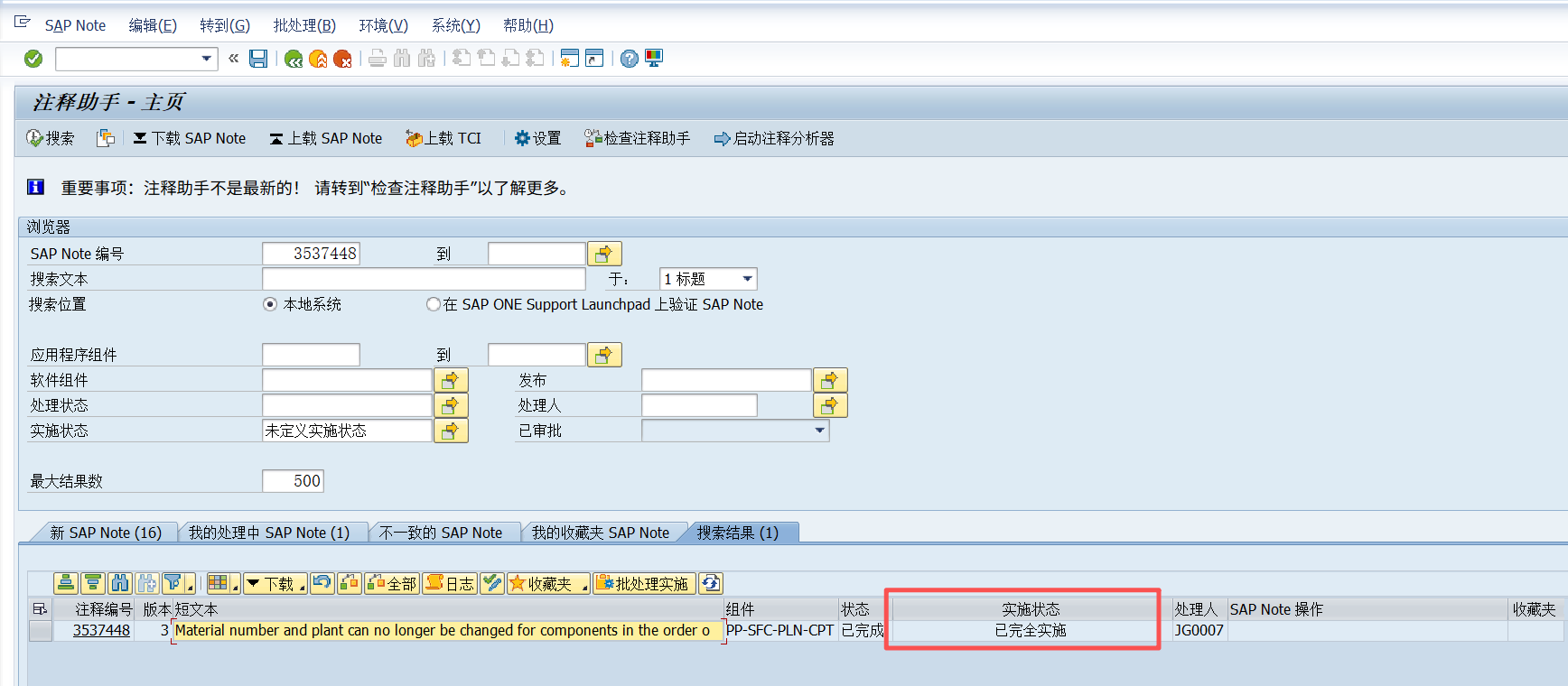1568x686 pixels.
Task: Click multiple selection icon for 应用程序组件
Action: [604, 355]
